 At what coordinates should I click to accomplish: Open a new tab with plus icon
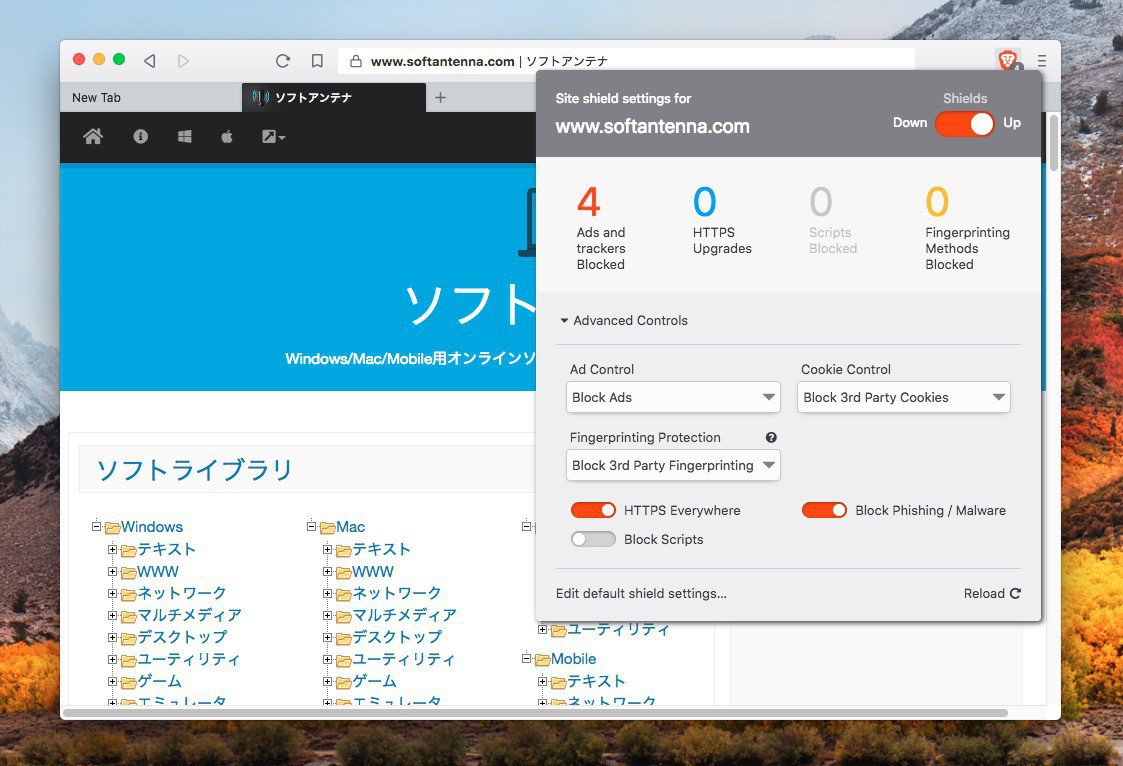click(x=440, y=97)
